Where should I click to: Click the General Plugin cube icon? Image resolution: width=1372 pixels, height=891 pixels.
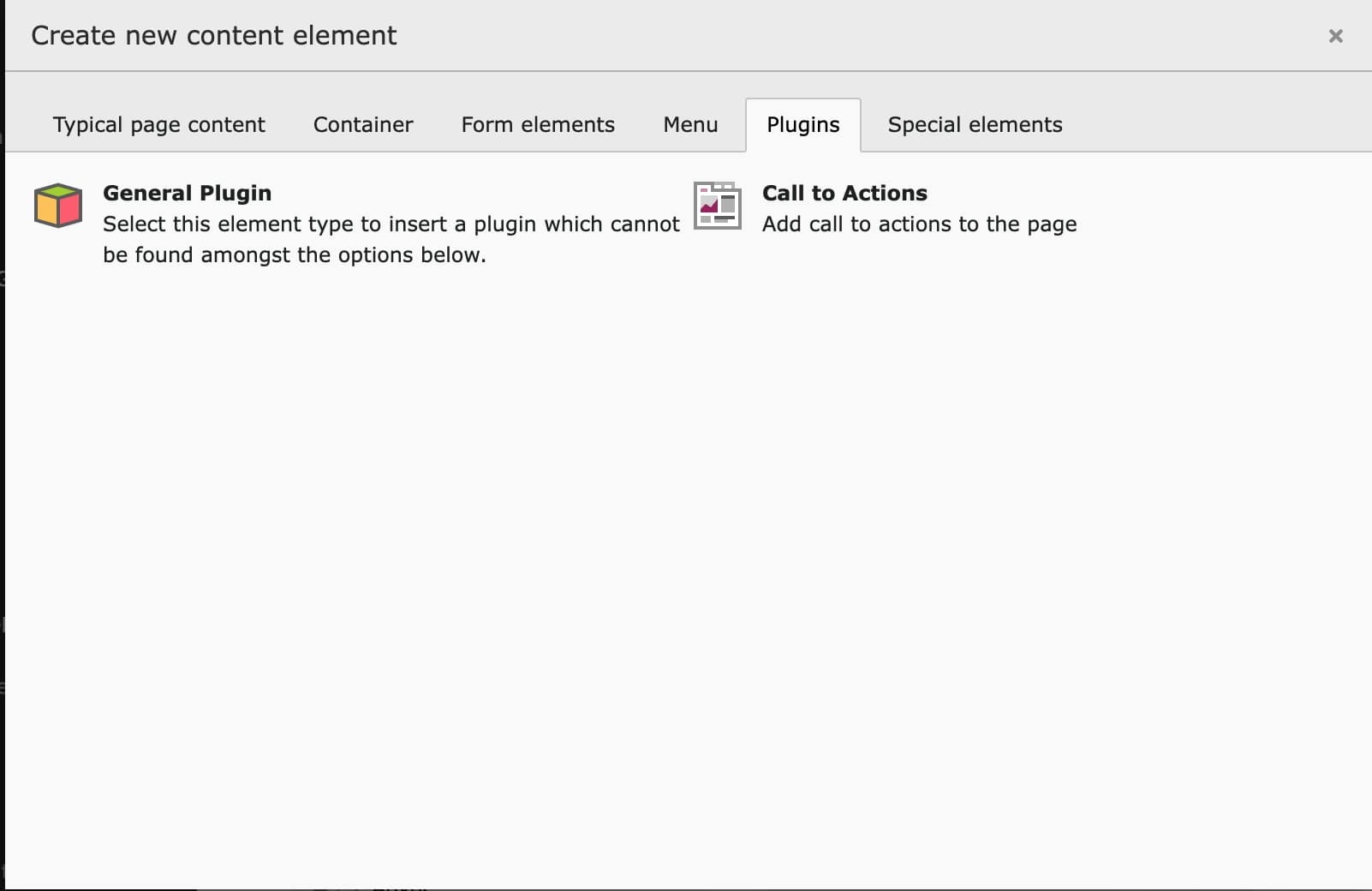click(57, 206)
